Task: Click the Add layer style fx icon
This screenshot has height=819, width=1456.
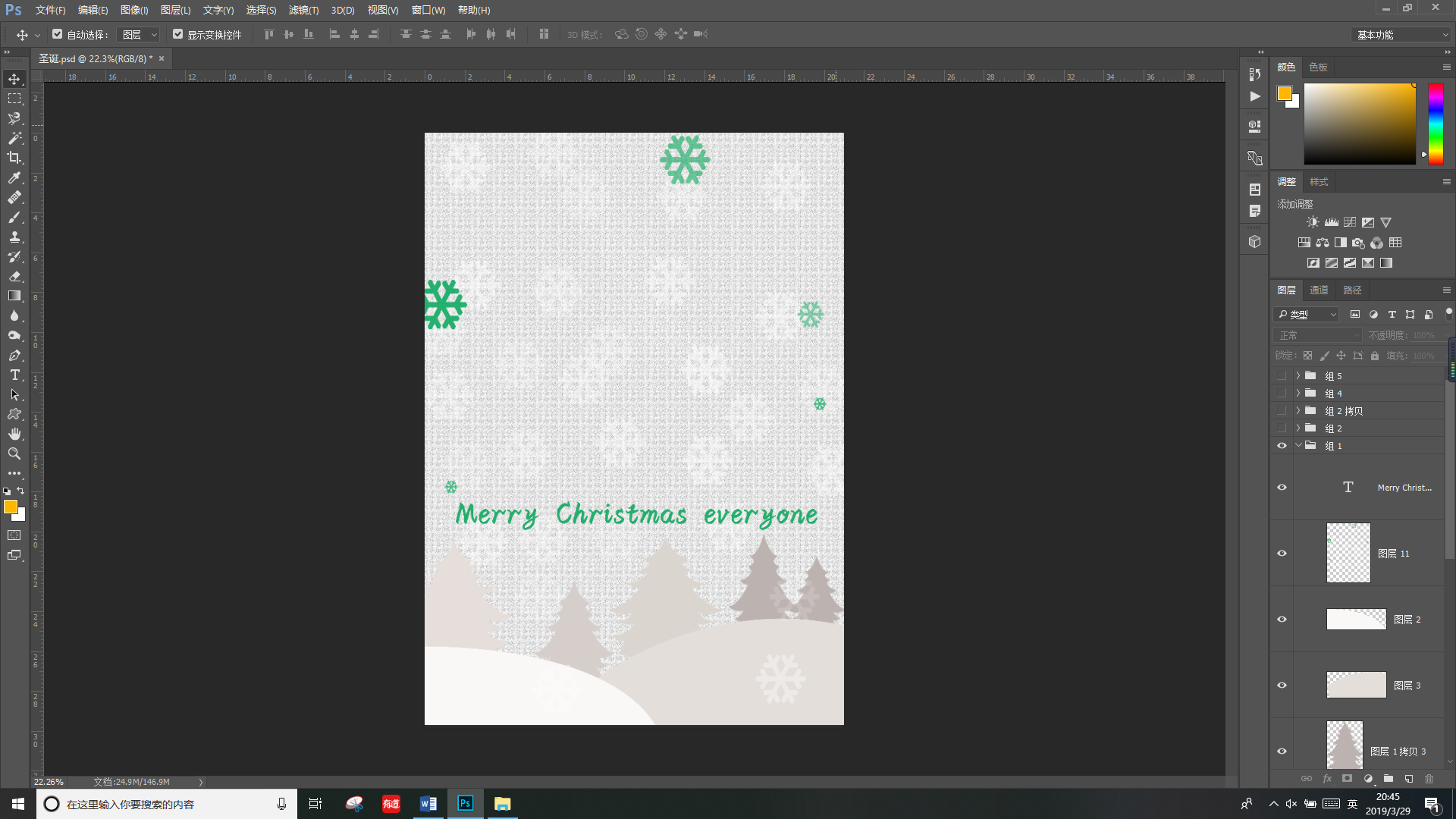Action: pos(1327,779)
